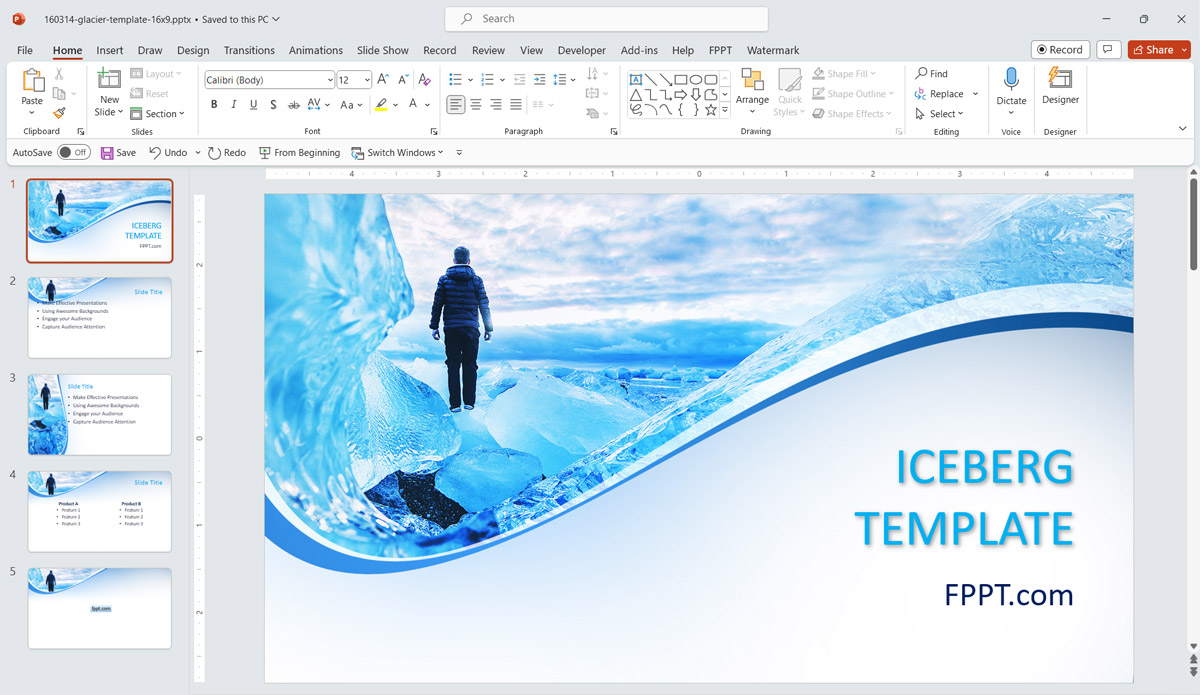1200x695 pixels.
Task: Click the Search box
Action: (606, 19)
